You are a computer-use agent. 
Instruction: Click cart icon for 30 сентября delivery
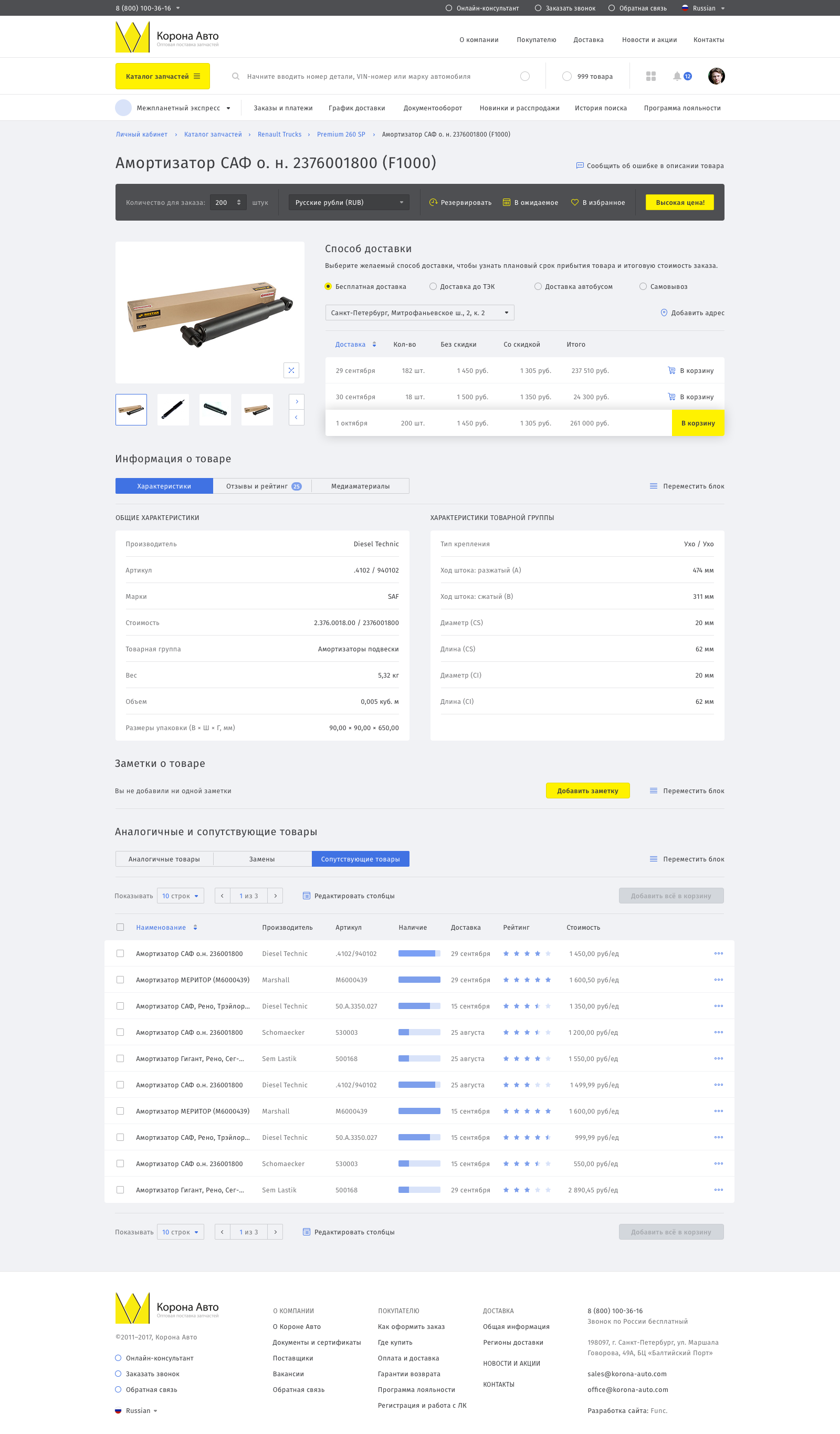point(671,397)
